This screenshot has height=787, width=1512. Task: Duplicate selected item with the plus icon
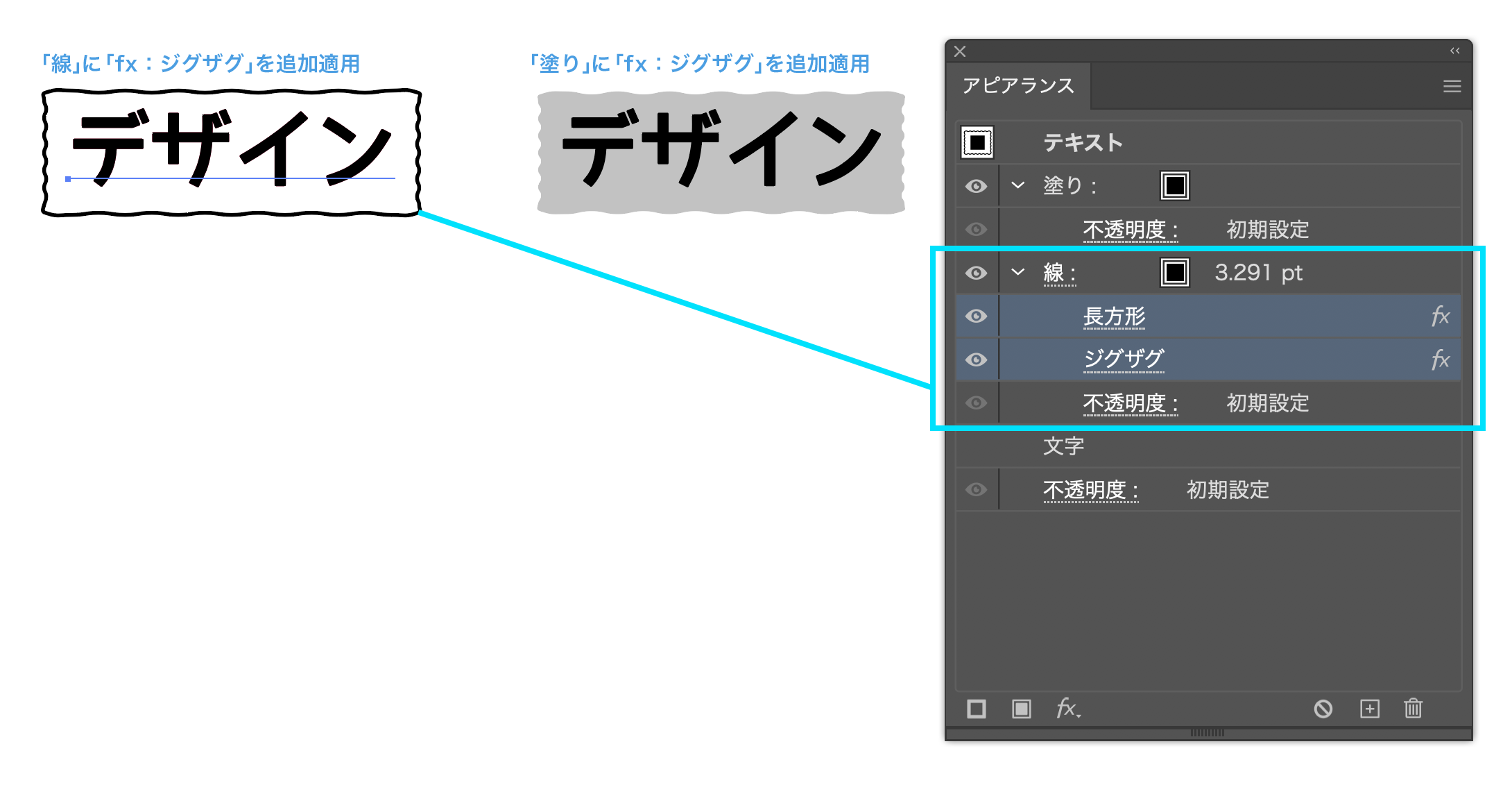1370,709
